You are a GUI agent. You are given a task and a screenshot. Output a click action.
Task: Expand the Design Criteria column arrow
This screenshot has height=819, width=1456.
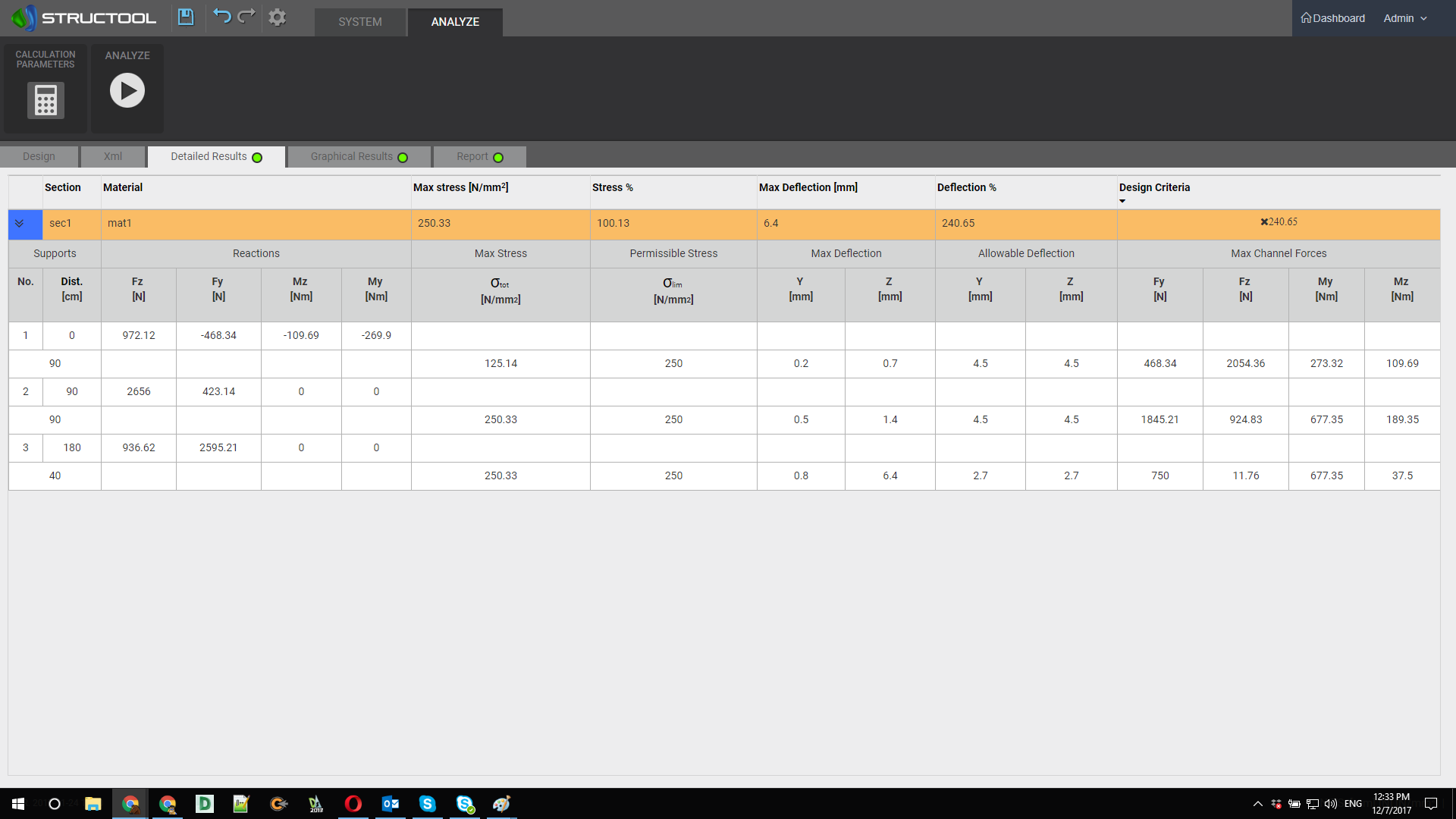tap(1122, 201)
